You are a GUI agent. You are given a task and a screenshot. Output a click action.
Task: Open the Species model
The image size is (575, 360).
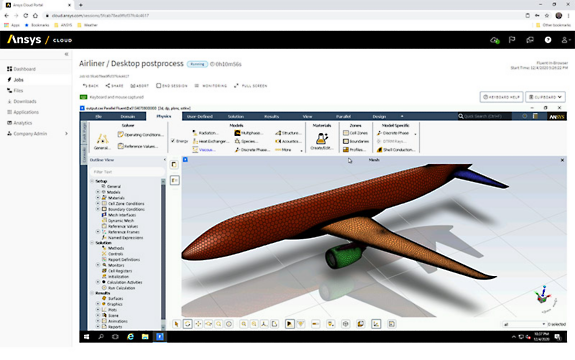tap(246, 141)
